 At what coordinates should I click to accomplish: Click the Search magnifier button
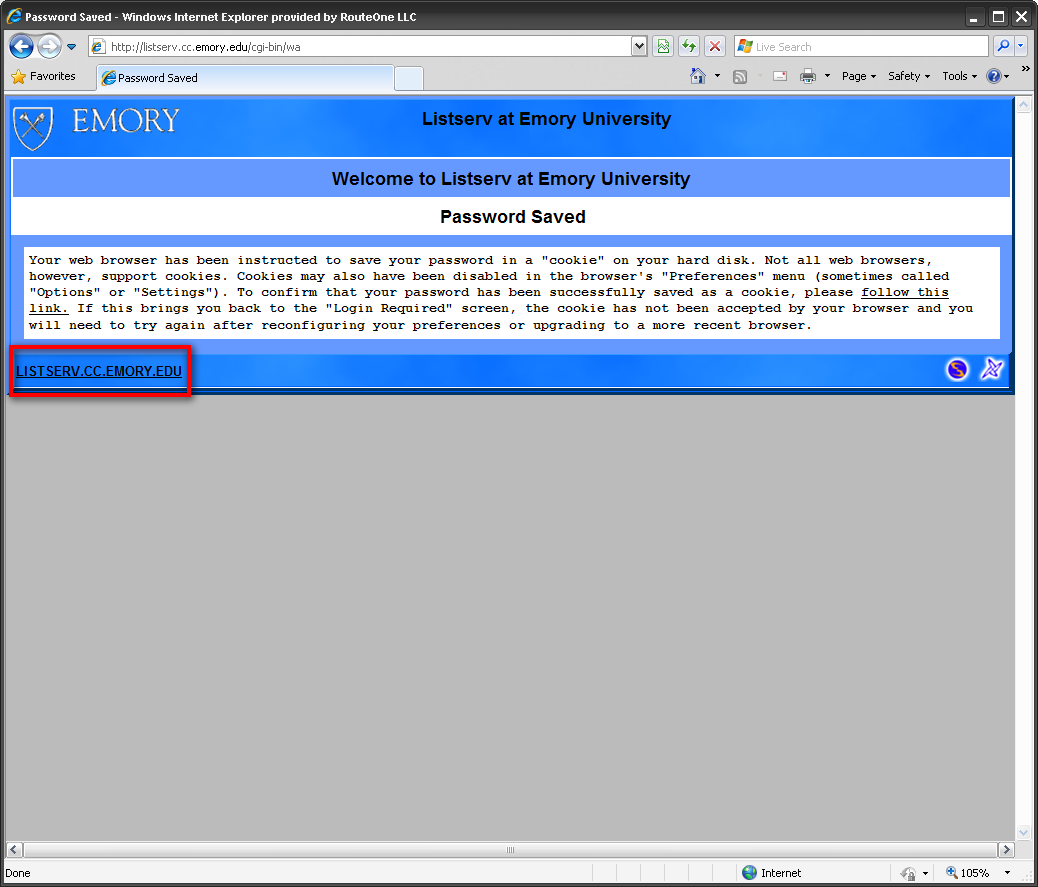(1004, 46)
